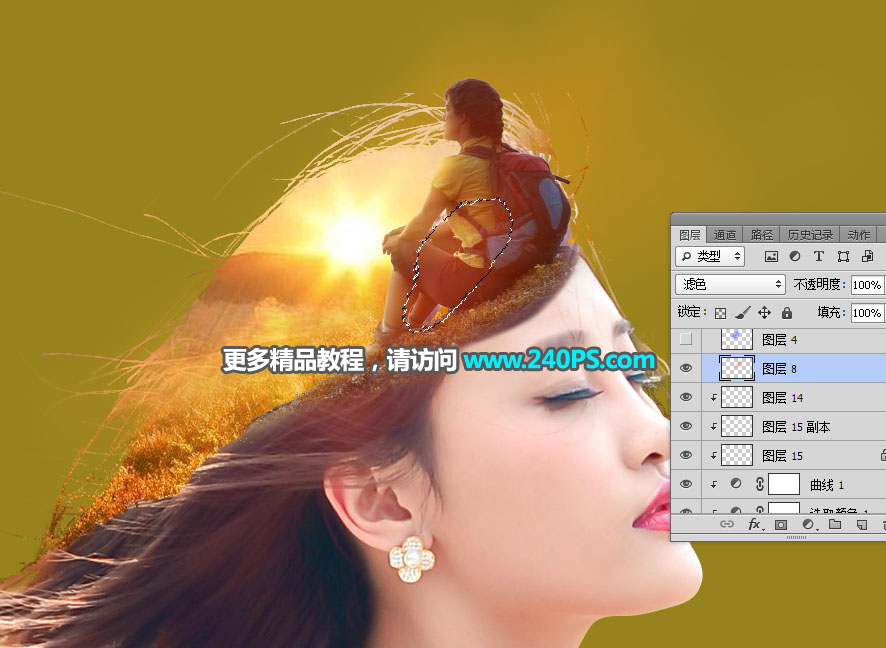The height and width of the screenshot is (648, 886).
Task: Select the 图层 4 thumbnail
Action: [737, 338]
